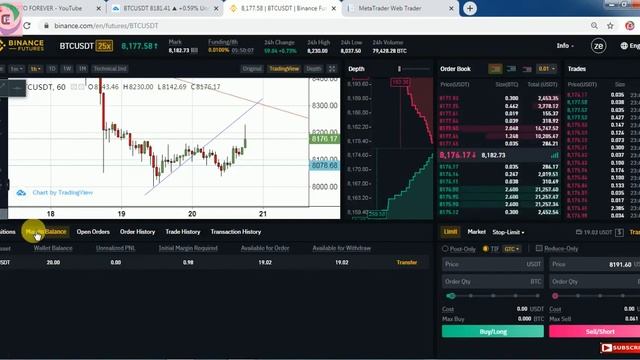Open the Technical Indicators button

(110, 69)
